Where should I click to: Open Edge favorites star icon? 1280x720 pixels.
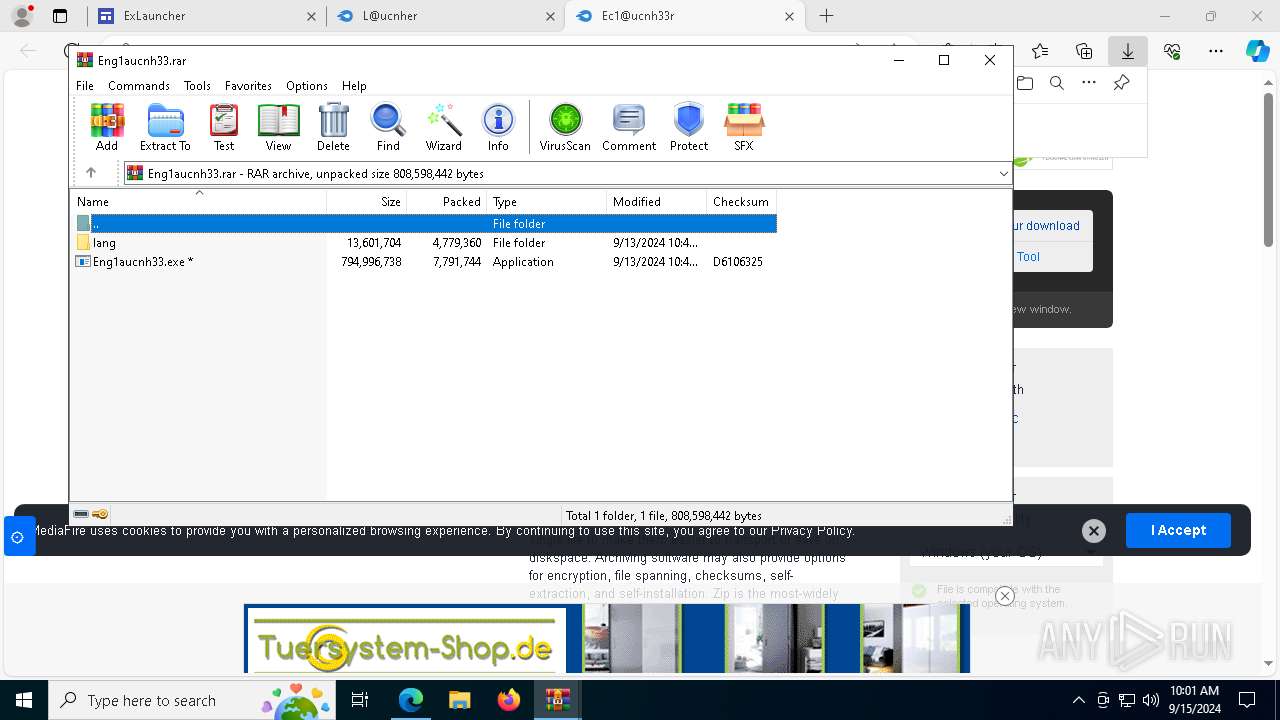pyautogui.click(x=1040, y=51)
